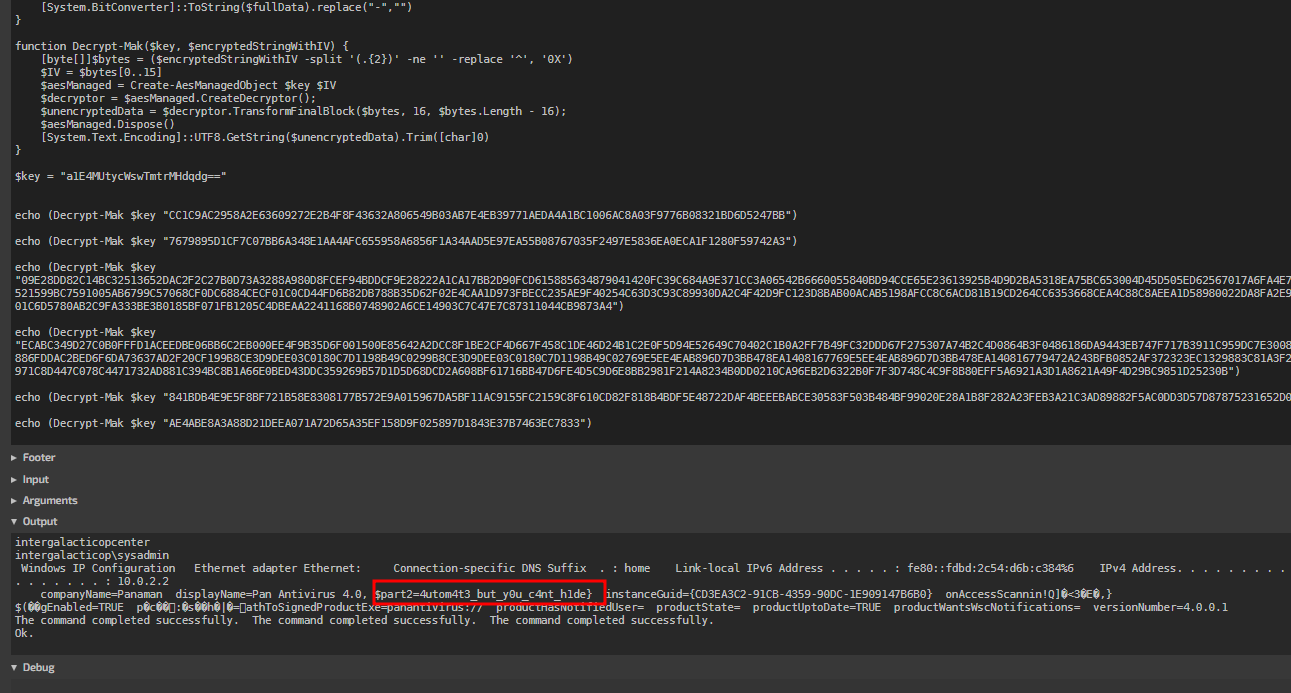The height and width of the screenshot is (693, 1291).
Task: Click the Ok. line in output
Action: click(24, 633)
